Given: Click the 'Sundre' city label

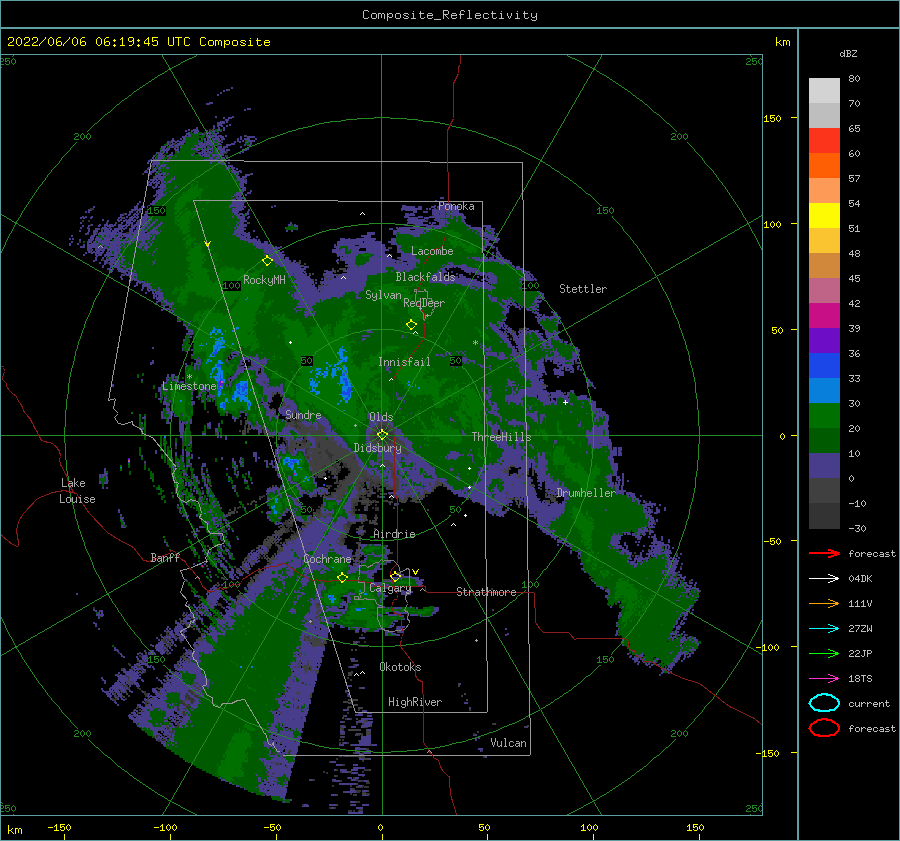Looking at the screenshot, I should tap(303, 414).
